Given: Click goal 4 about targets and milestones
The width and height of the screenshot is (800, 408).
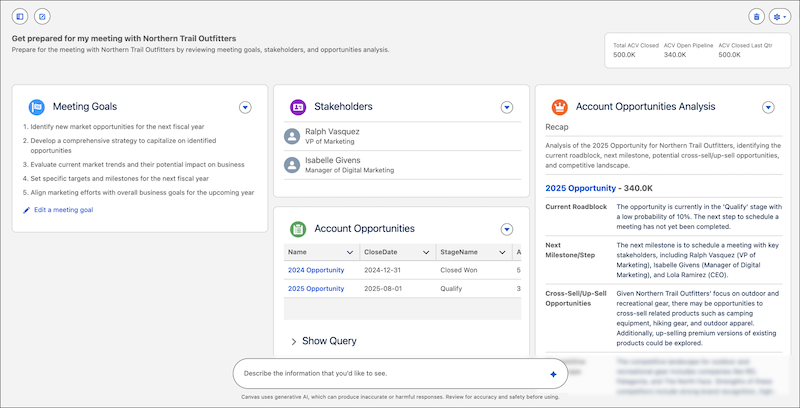Looking at the screenshot, I should (x=119, y=178).
